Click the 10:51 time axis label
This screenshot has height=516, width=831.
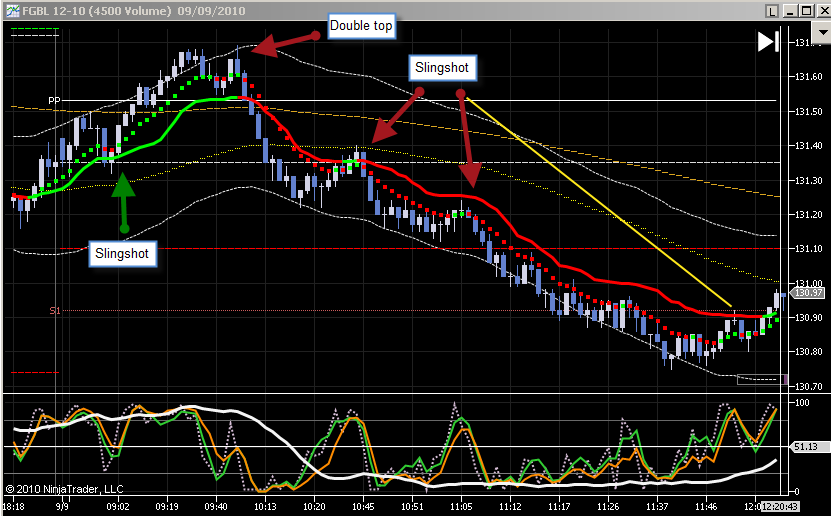click(x=412, y=506)
